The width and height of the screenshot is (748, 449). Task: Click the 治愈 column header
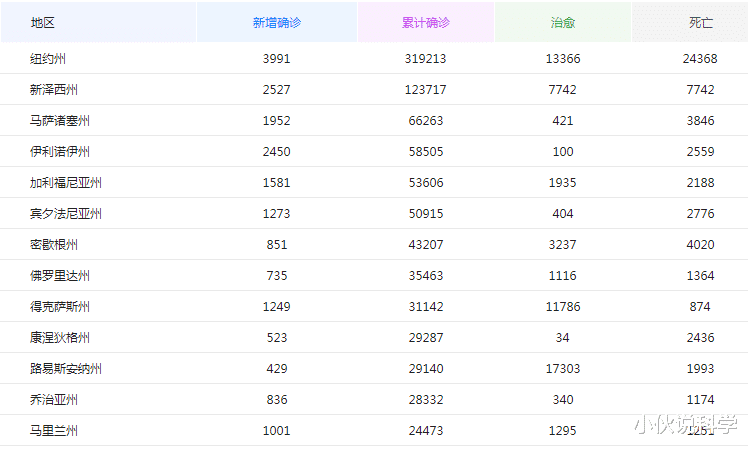563,22
